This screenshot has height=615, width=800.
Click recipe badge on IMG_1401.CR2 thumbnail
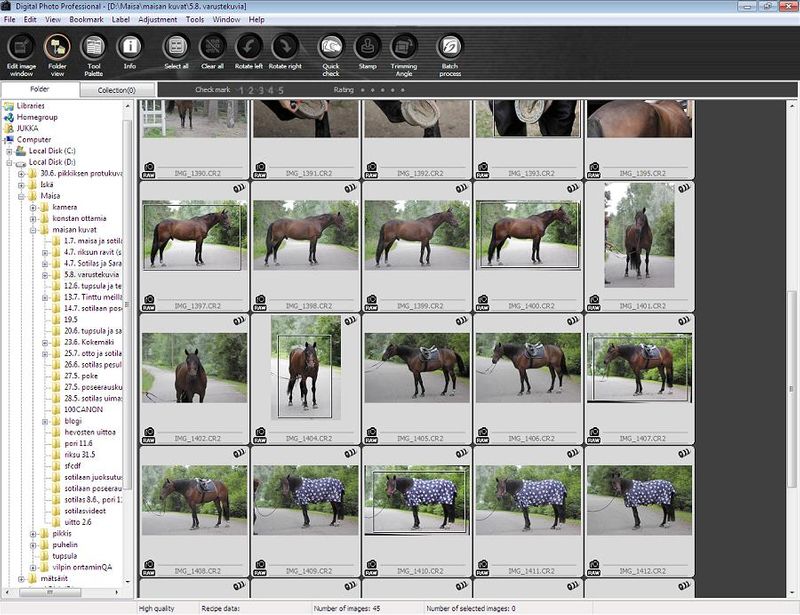(x=684, y=188)
